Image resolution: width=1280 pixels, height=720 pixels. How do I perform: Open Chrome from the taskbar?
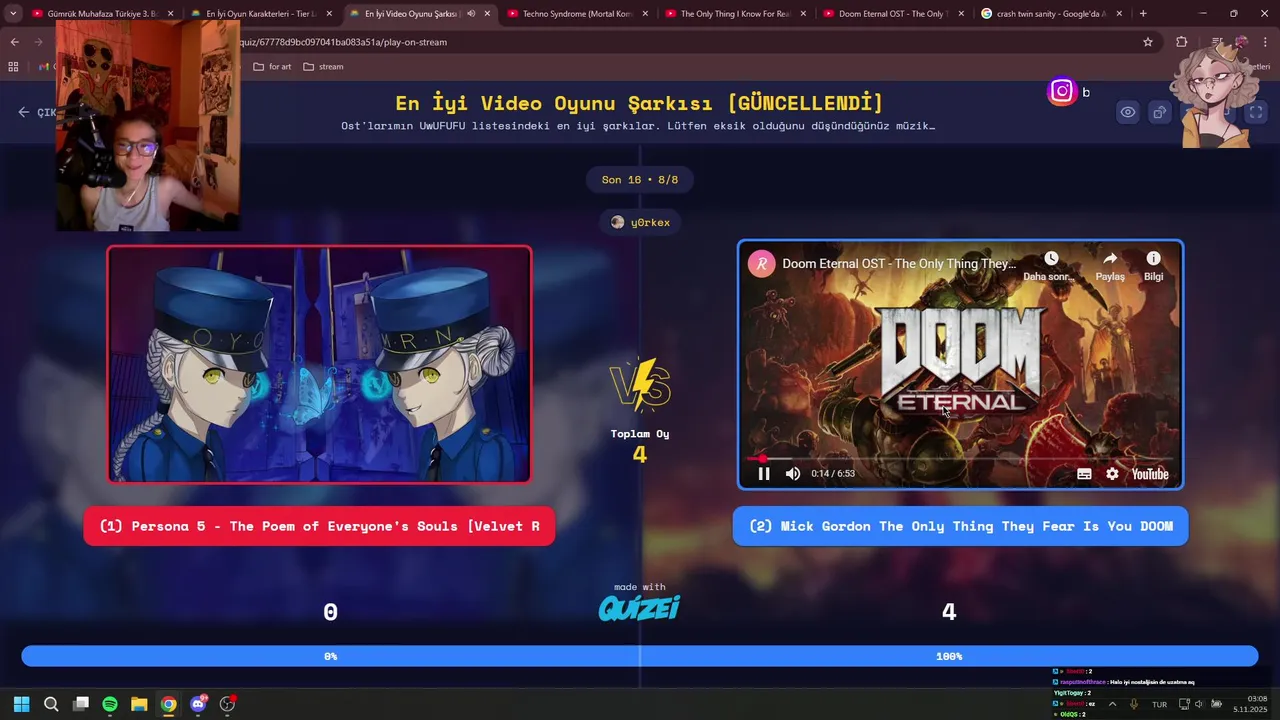(169, 704)
